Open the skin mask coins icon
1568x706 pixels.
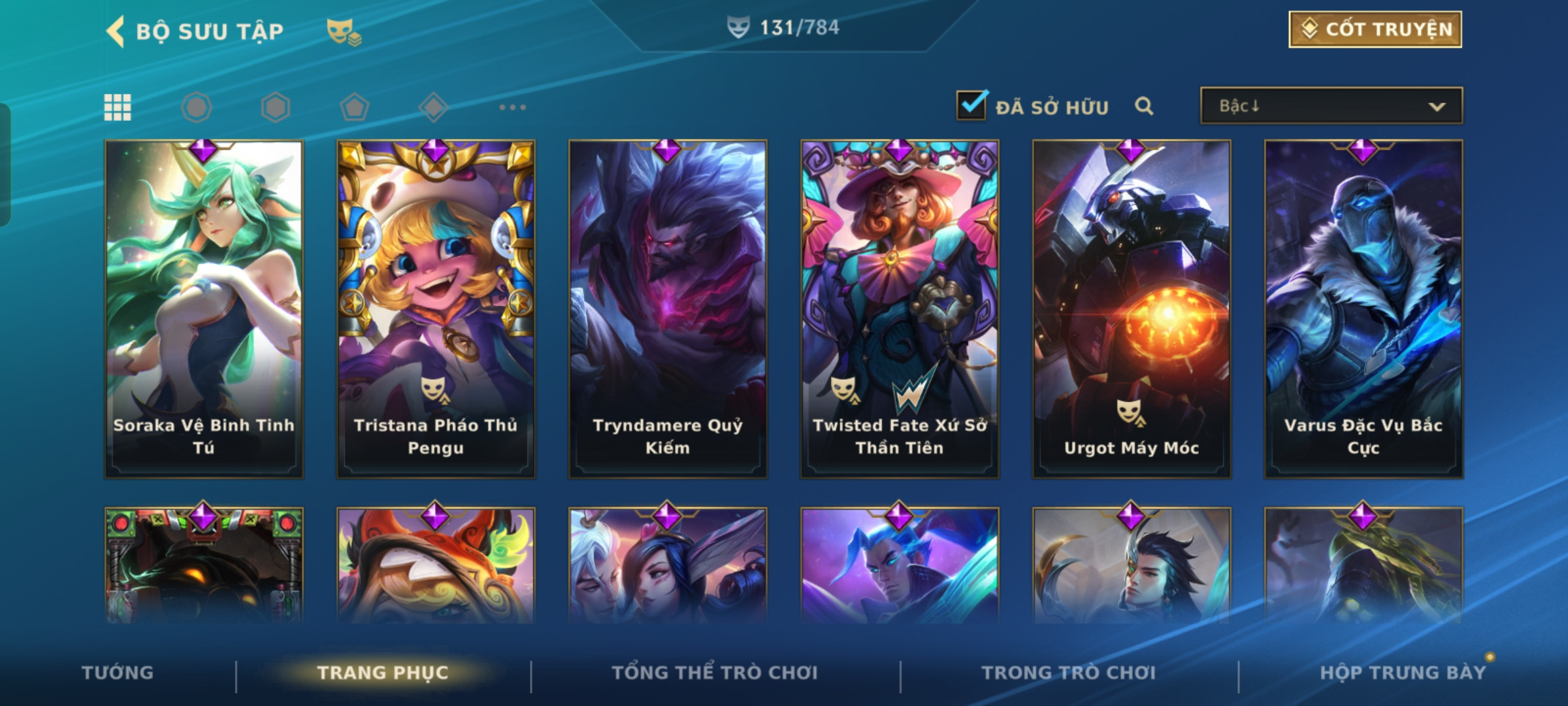[344, 32]
